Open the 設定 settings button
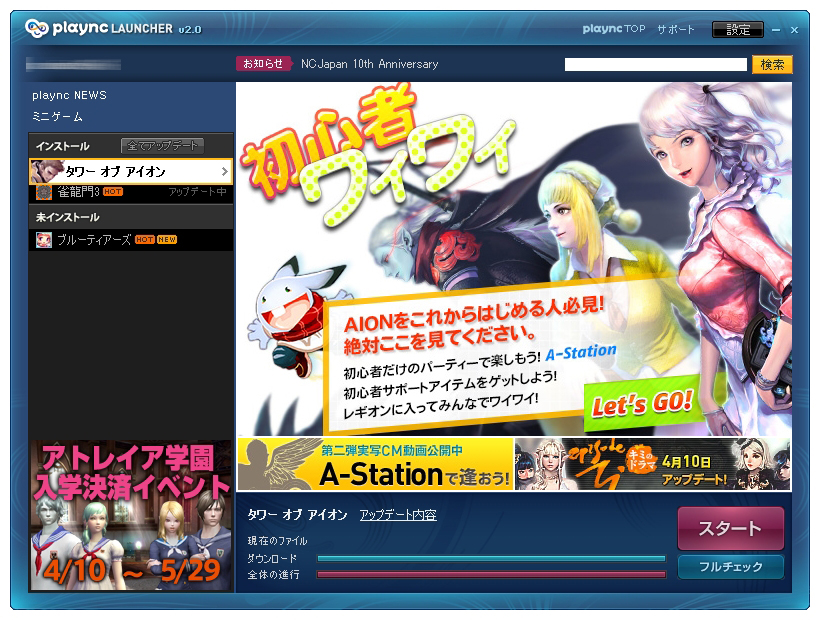 [738, 29]
